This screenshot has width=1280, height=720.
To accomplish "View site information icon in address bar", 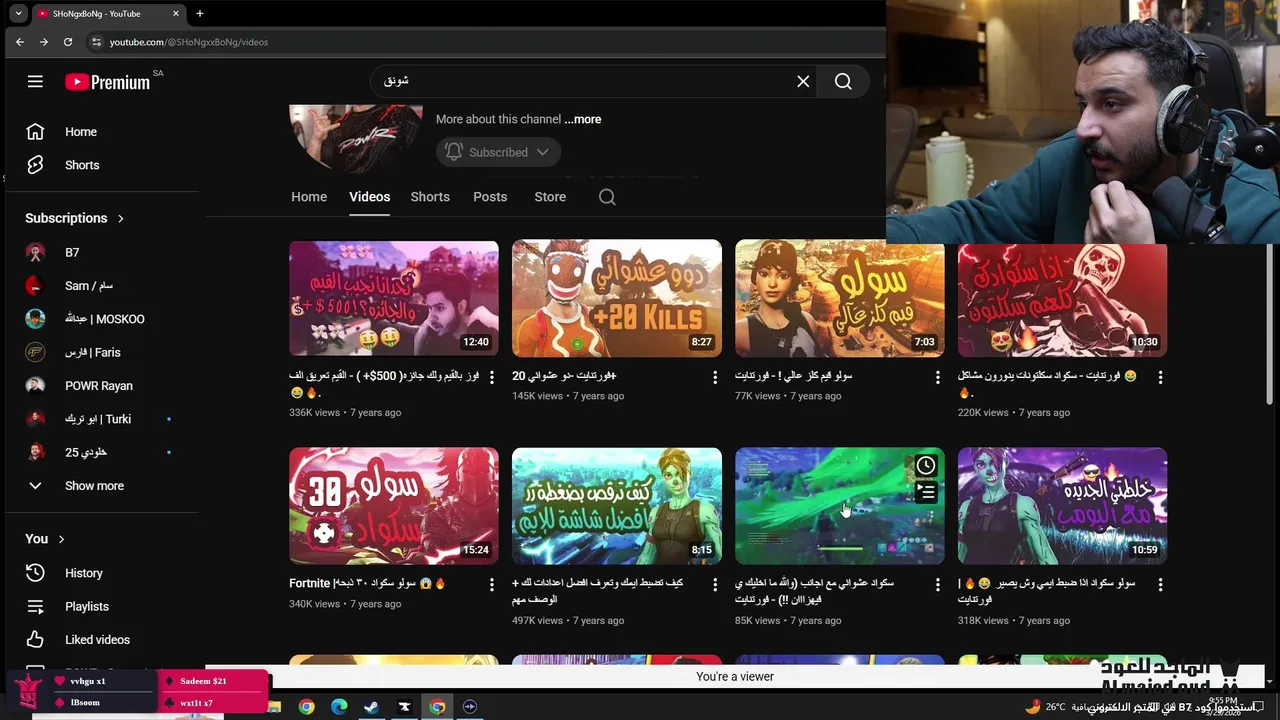I will [x=96, y=42].
